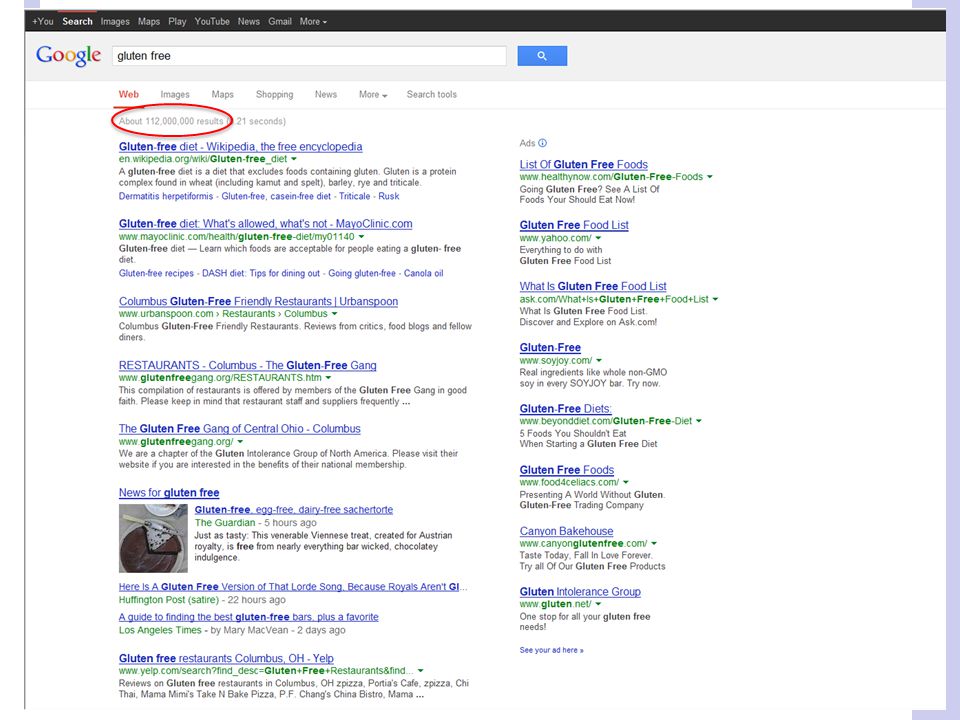Switch to the Maps results tab

(223, 94)
